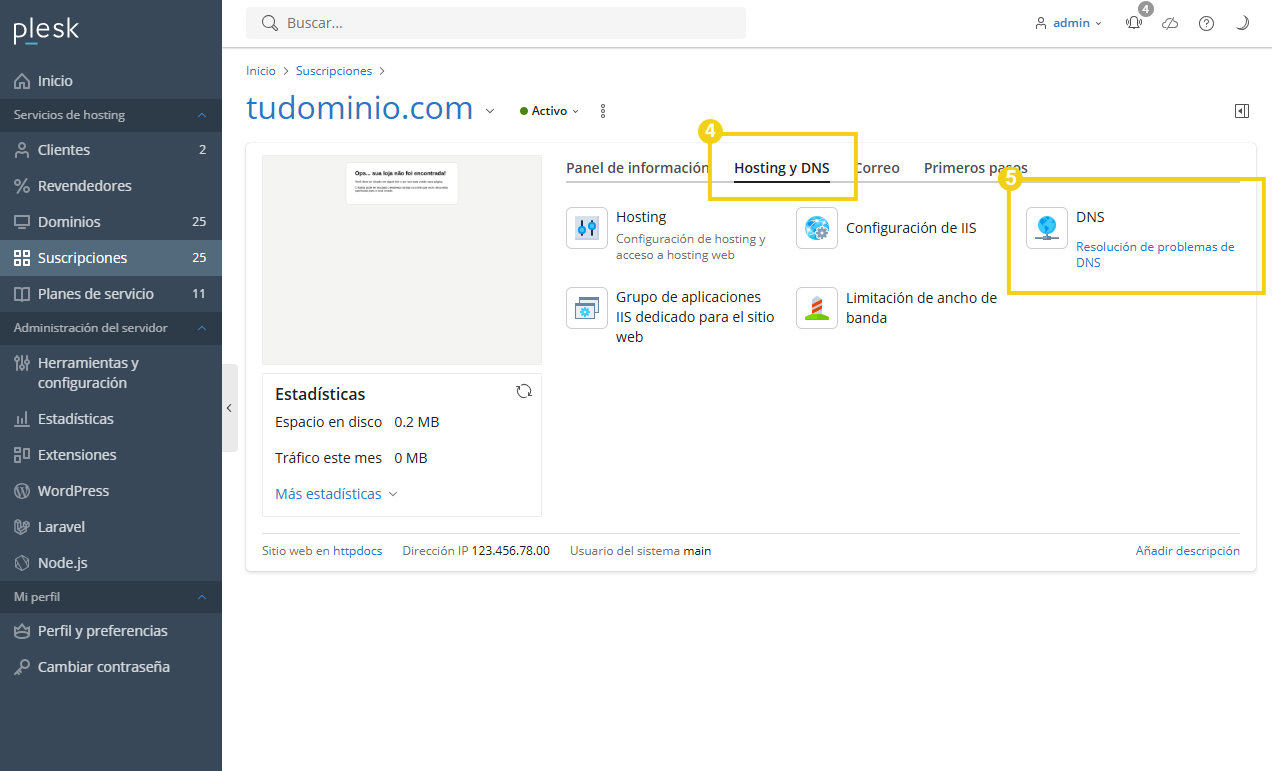Open Estadísticas in the sidebar

[x=110, y=419]
